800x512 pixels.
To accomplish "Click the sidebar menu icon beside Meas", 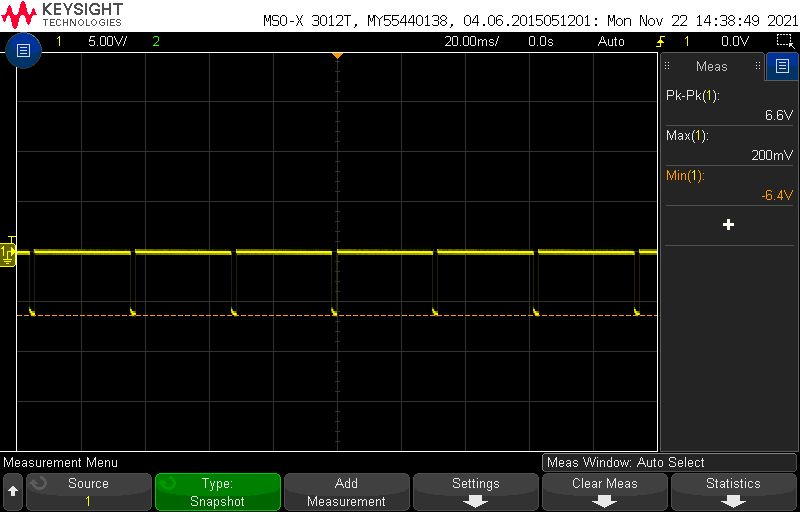I will point(782,67).
